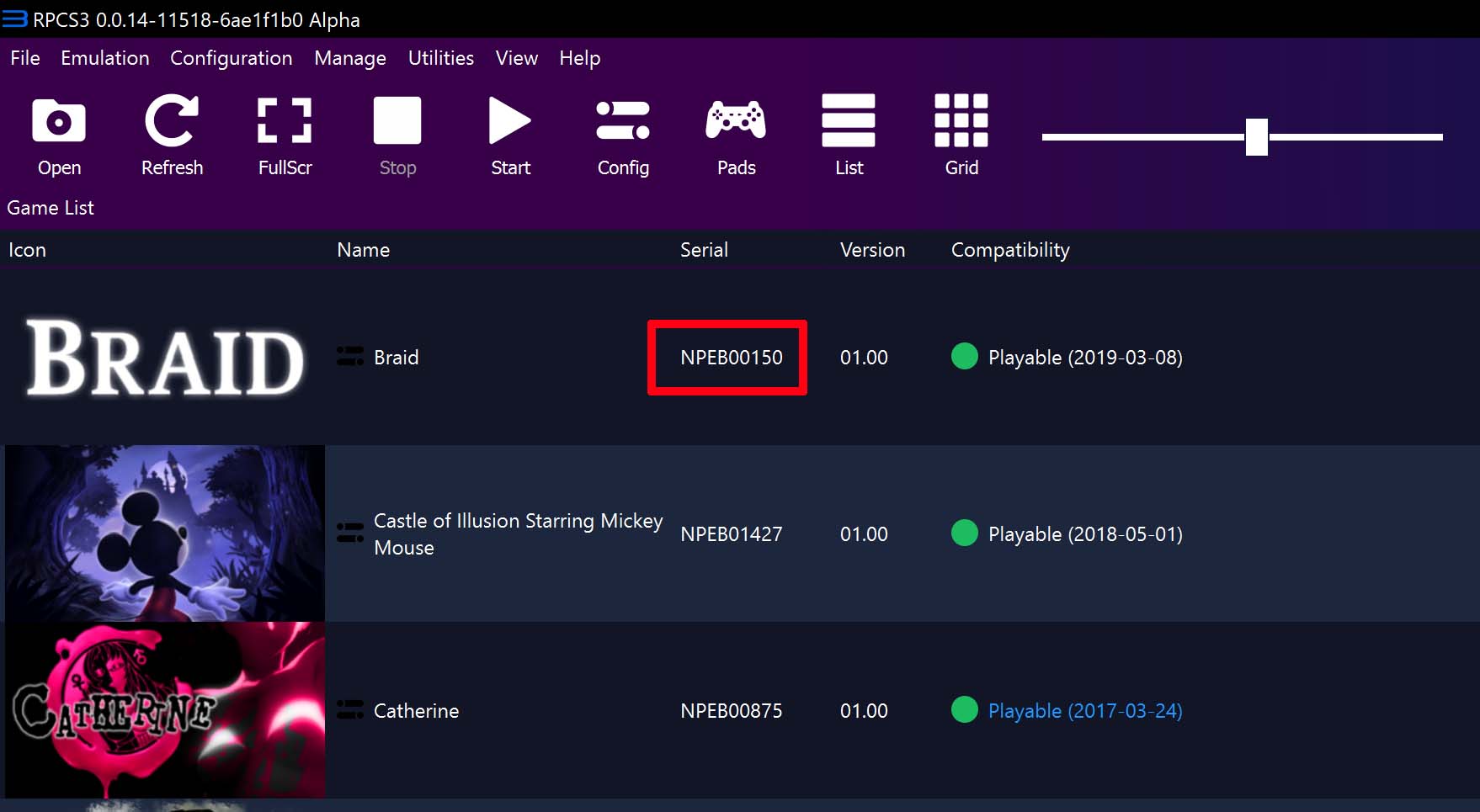Click version 01.00 in Braid row
The width and height of the screenshot is (1480, 812).
coord(864,358)
